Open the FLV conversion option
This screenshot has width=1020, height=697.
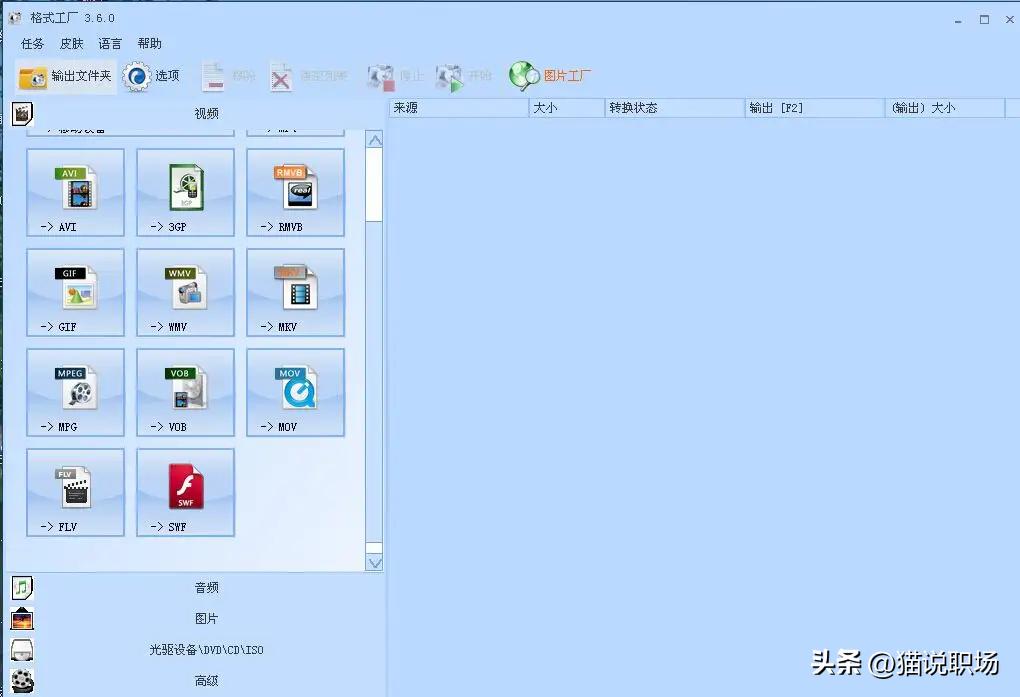(x=76, y=492)
